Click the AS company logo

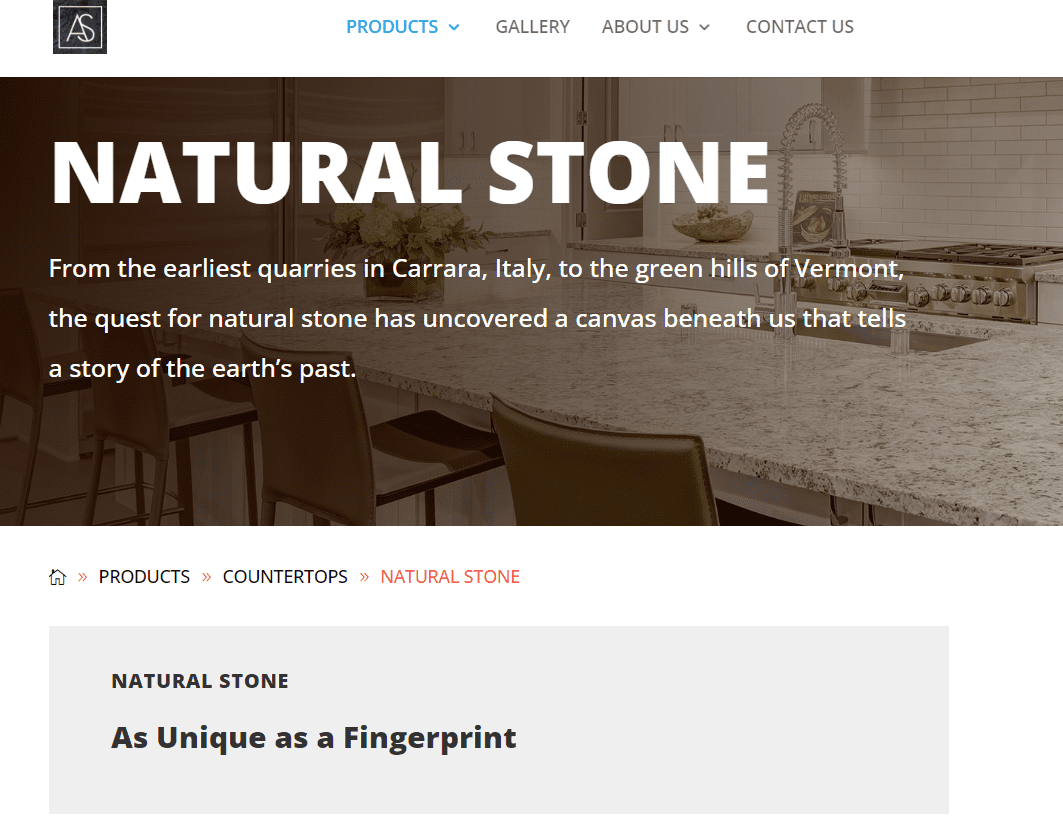pos(80,27)
